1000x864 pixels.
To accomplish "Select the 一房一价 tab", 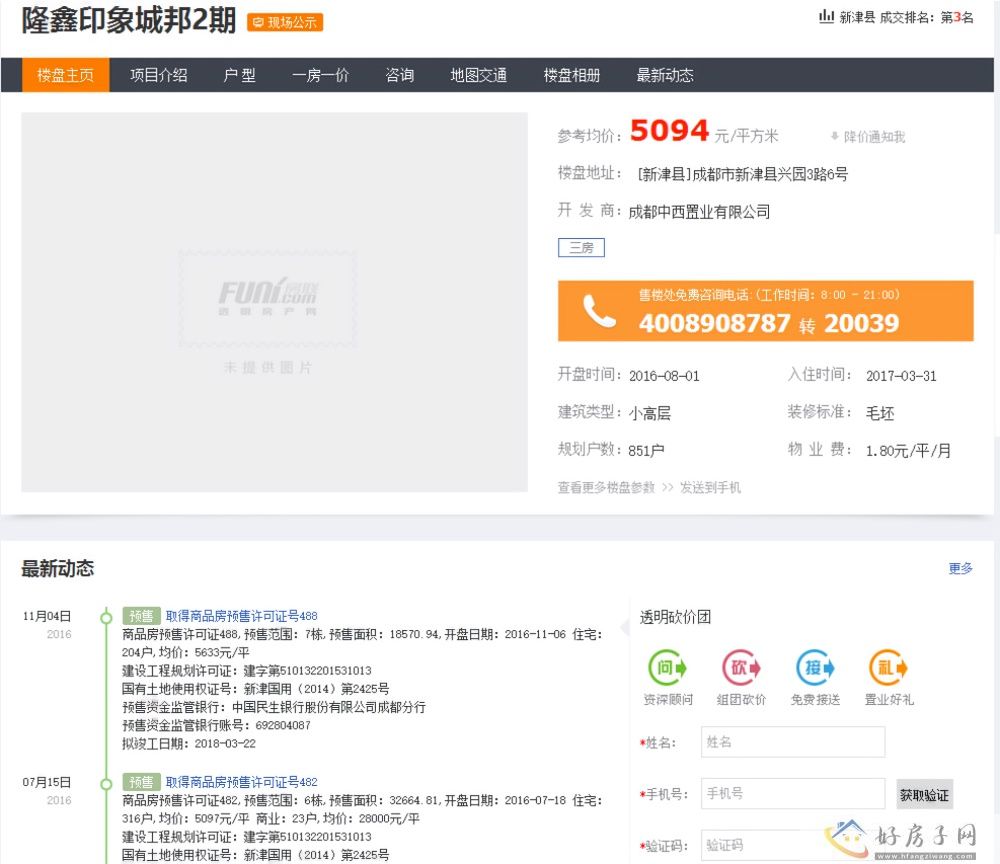I will [320, 75].
